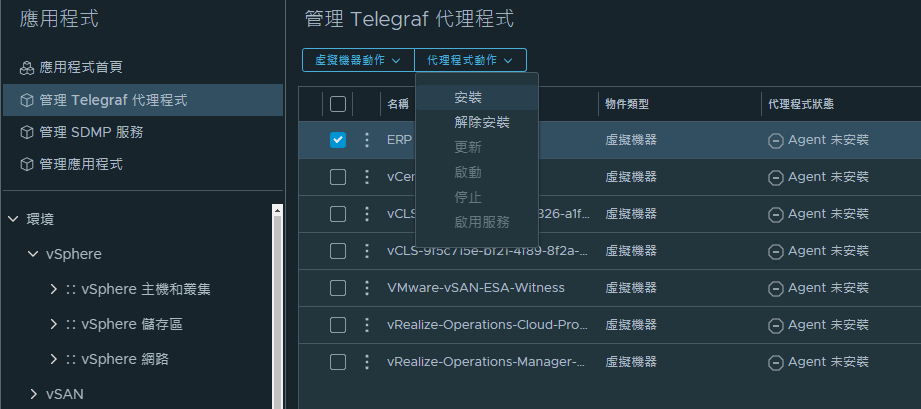Open the three-dot menu for the ERP row
The width and height of the screenshot is (921, 409).
point(367,140)
